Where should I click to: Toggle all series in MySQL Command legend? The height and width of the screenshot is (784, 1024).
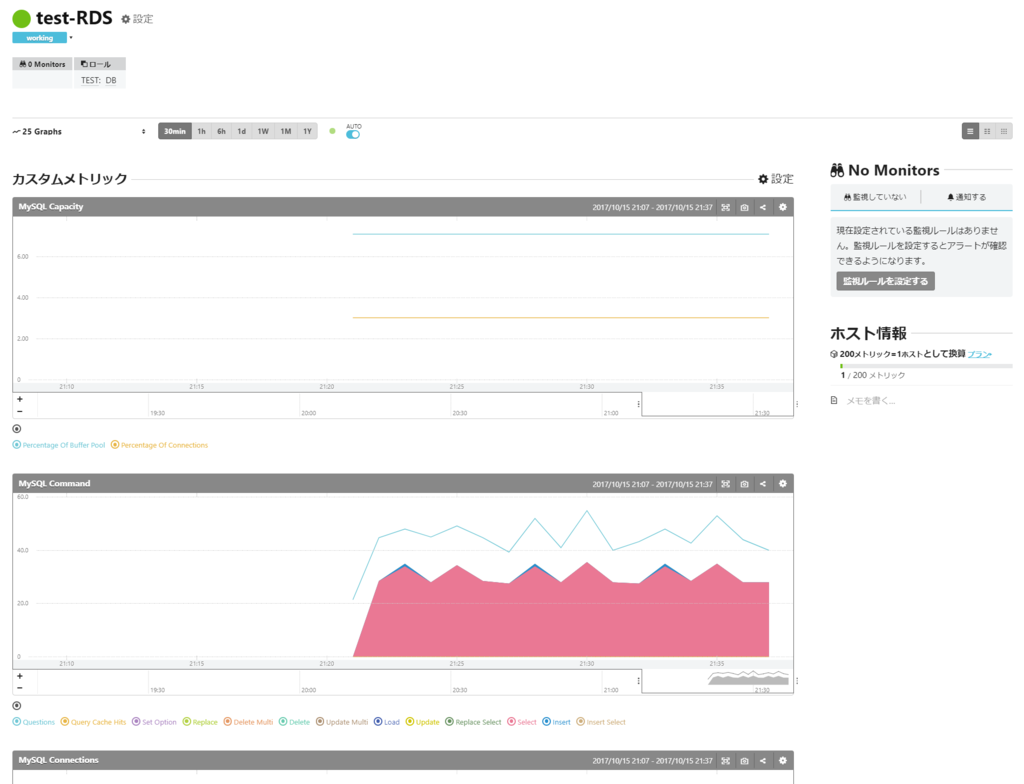(x=17, y=706)
